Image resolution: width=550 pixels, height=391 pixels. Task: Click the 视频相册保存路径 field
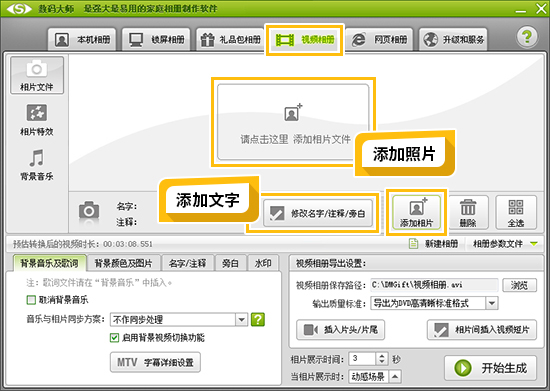(x=434, y=285)
